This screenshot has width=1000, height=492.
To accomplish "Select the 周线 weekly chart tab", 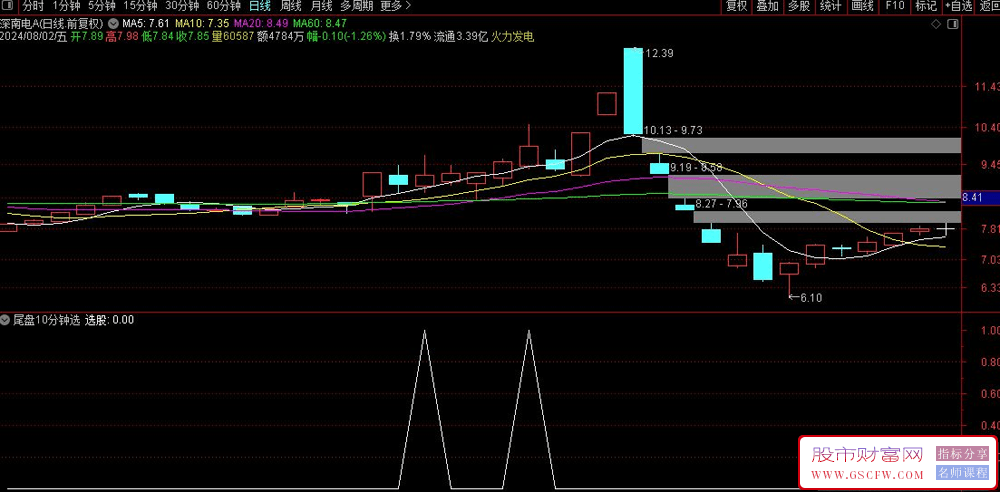I will coord(291,6).
